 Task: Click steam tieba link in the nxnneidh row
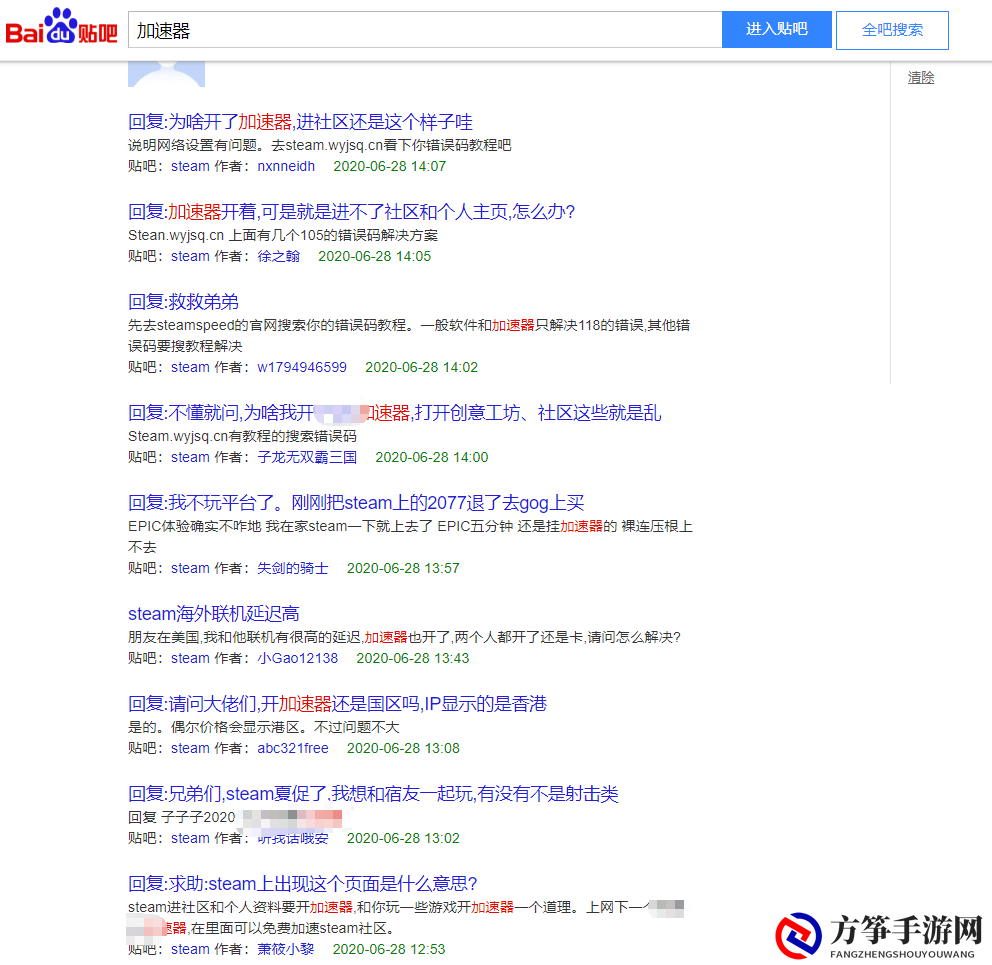tap(190, 166)
